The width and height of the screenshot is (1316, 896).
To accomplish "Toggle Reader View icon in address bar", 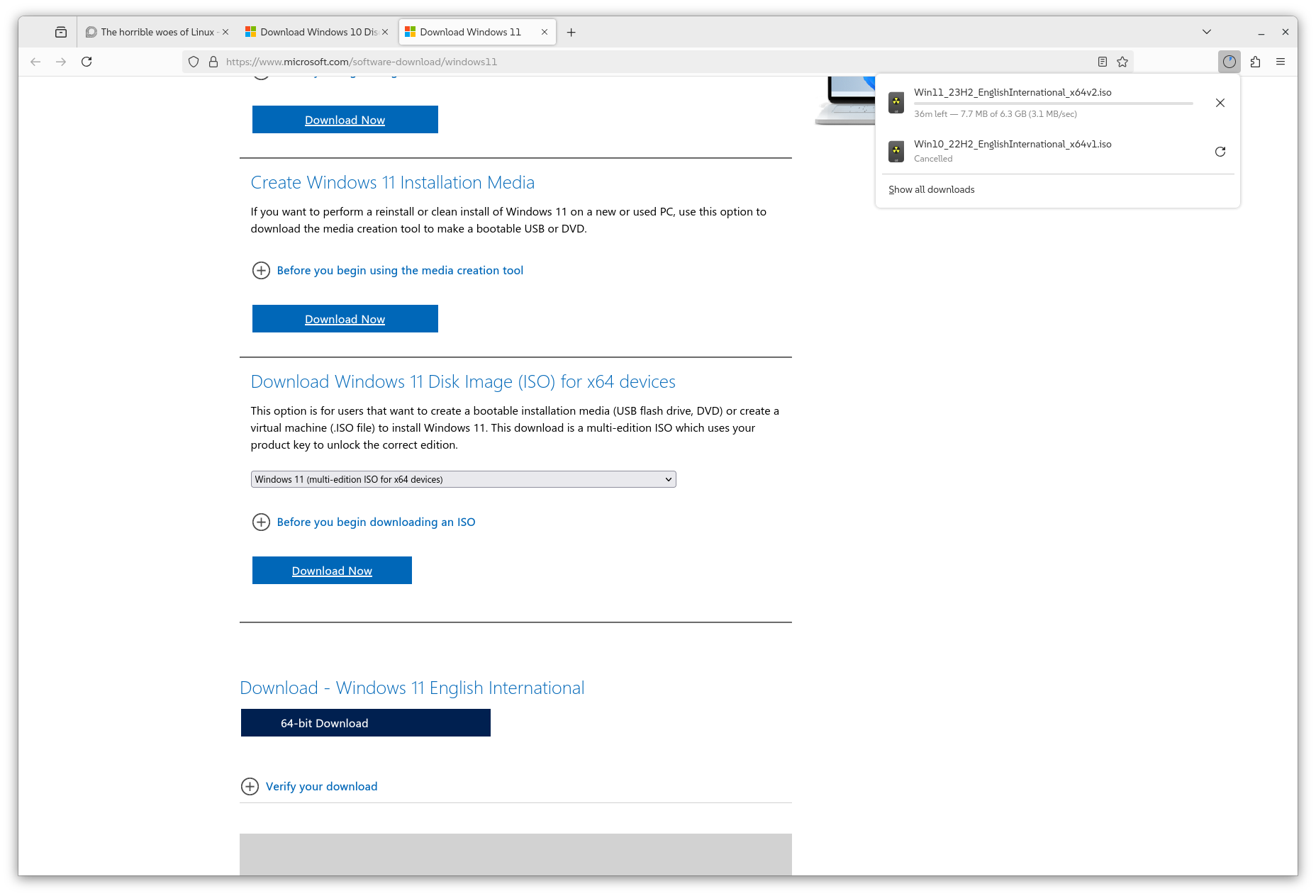I will (x=1102, y=62).
